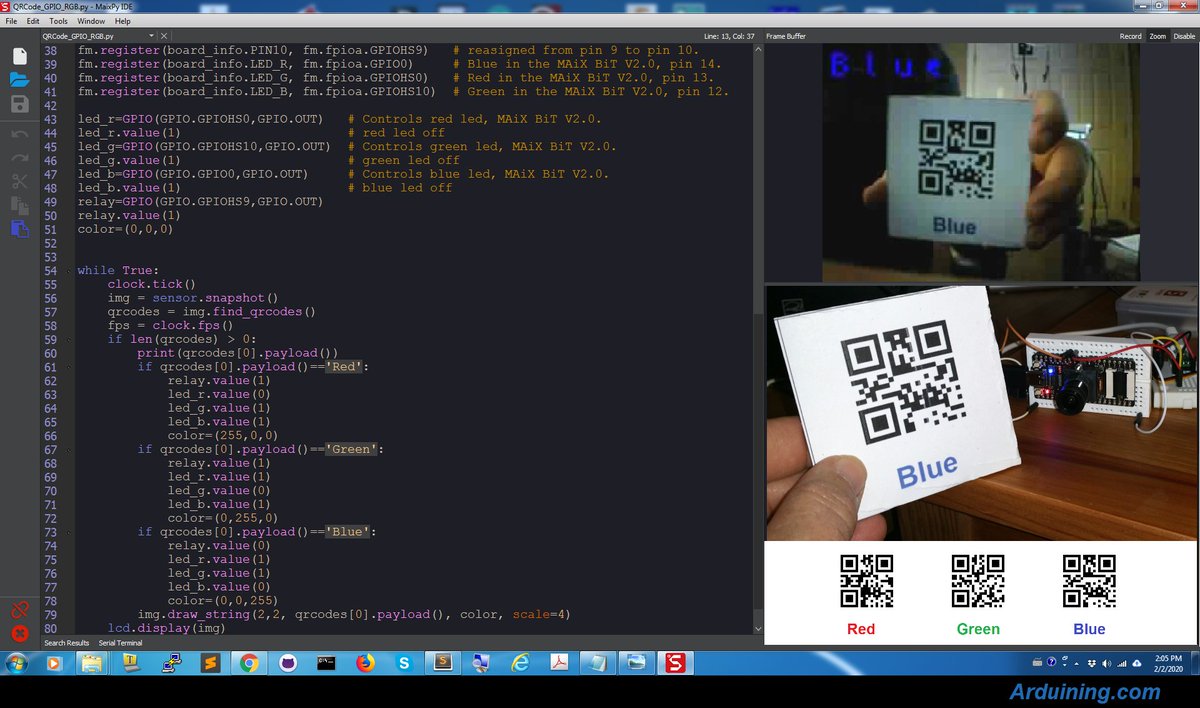This screenshot has width=1200, height=708.
Task: Click the New File icon in sidebar
Action: coord(19,56)
